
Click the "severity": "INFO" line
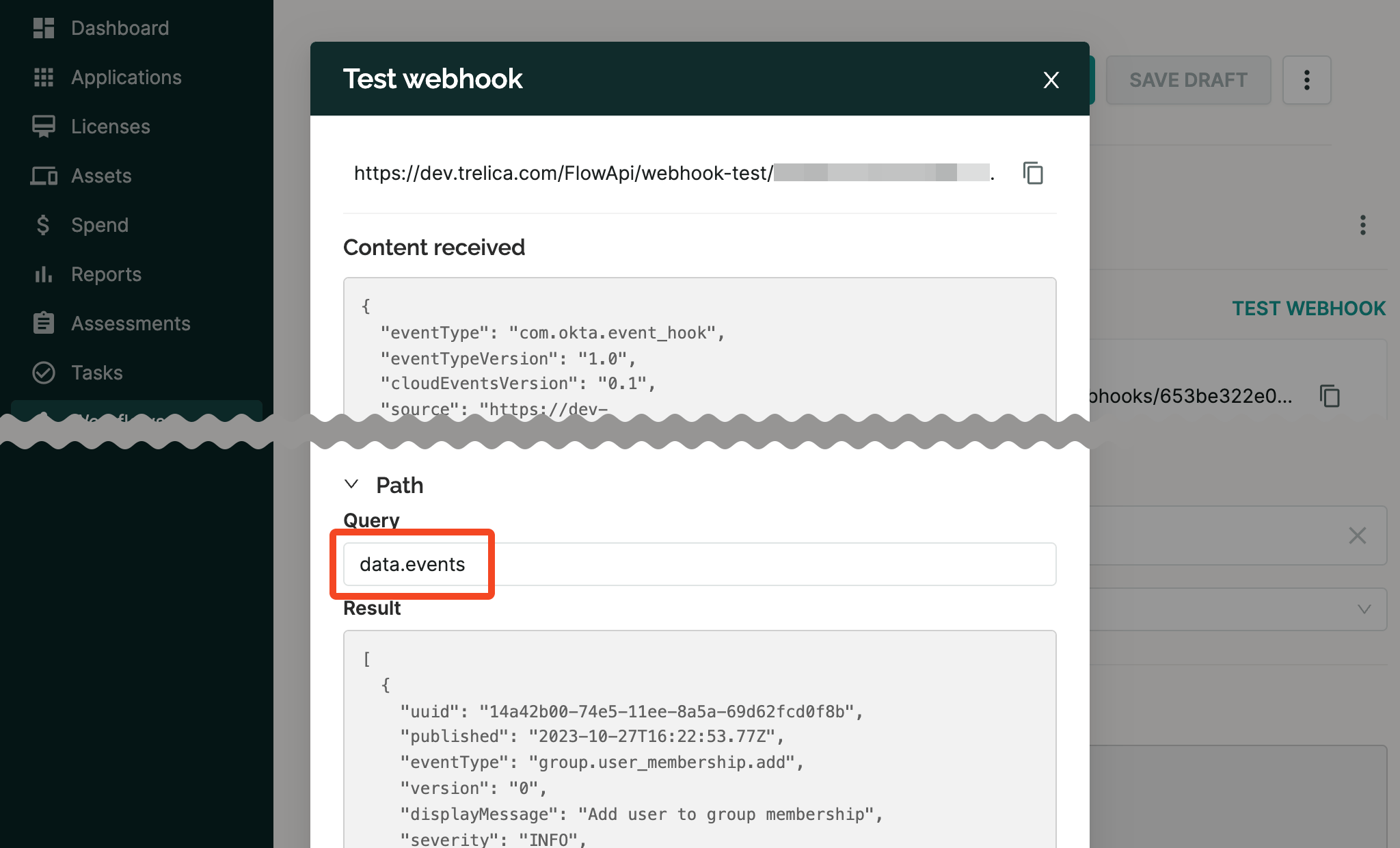click(x=494, y=839)
